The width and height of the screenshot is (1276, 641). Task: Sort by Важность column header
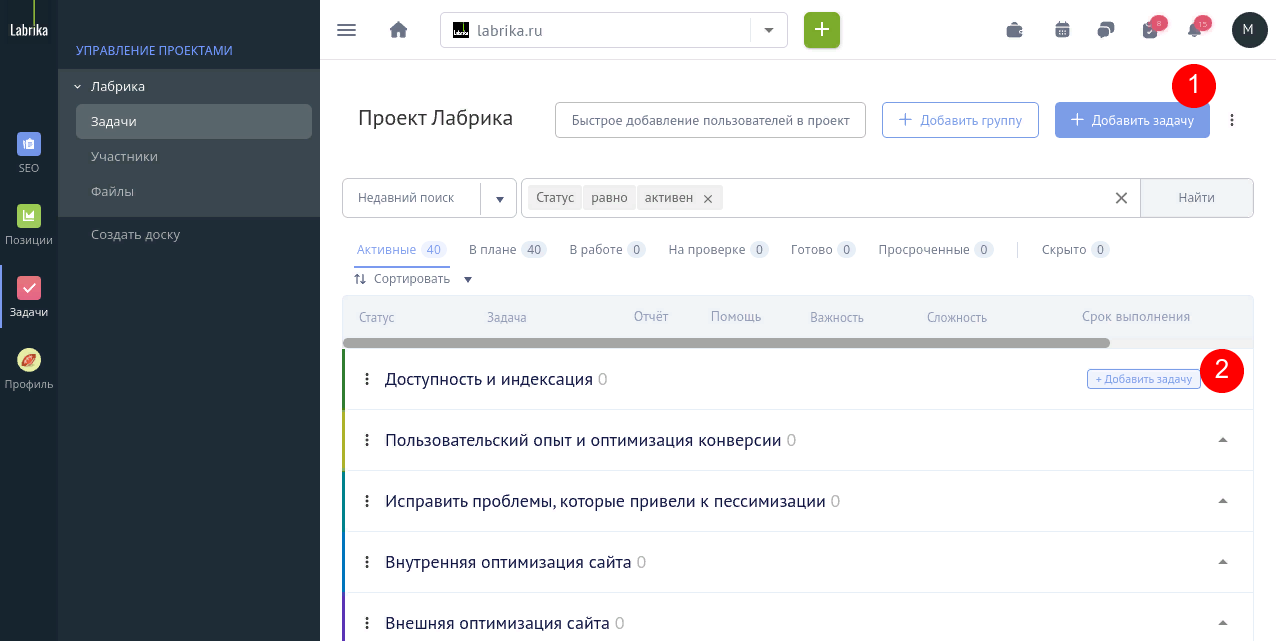(837, 318)
